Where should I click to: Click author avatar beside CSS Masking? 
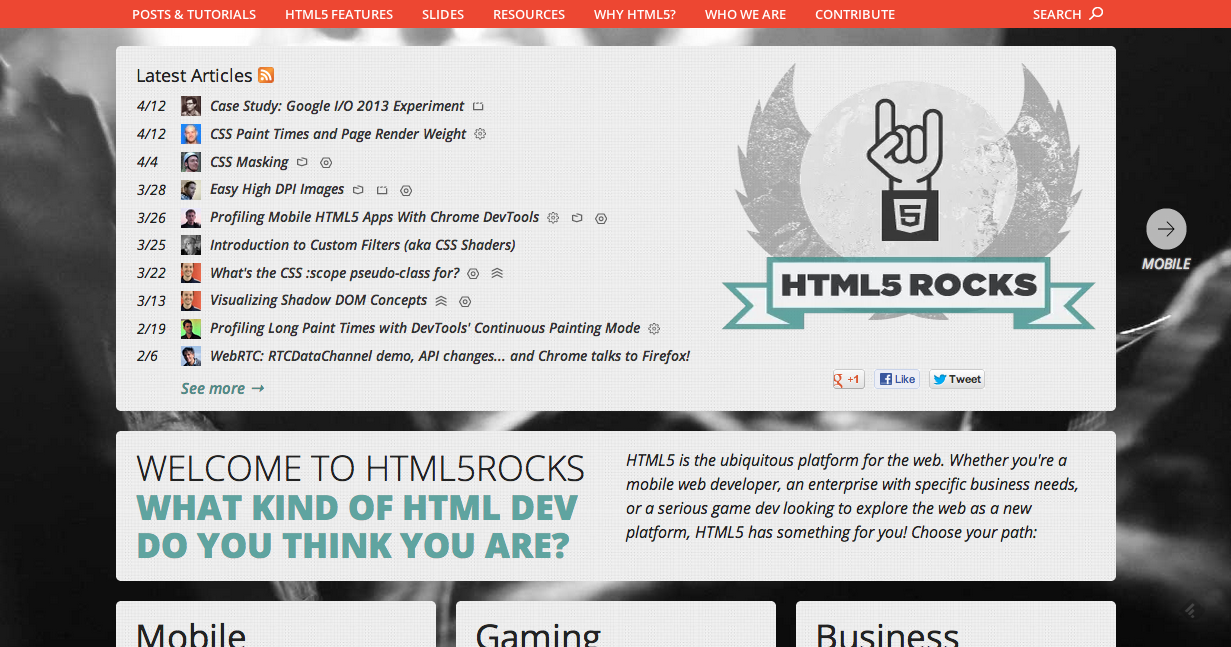tap(191, 162)
